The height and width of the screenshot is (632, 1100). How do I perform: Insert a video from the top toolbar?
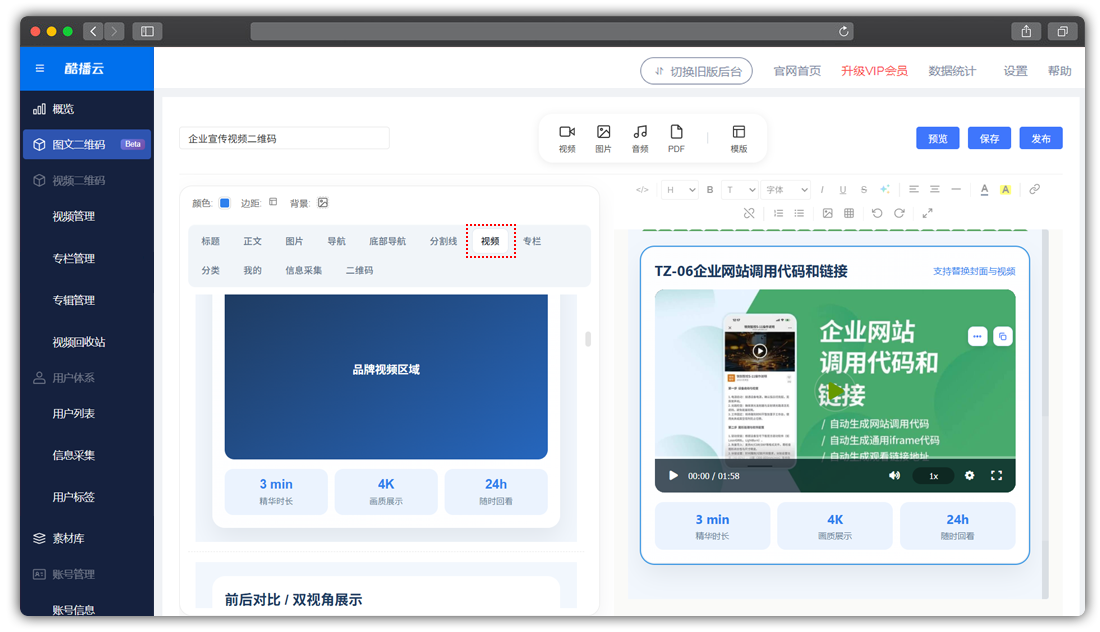(x=567, y=138)
